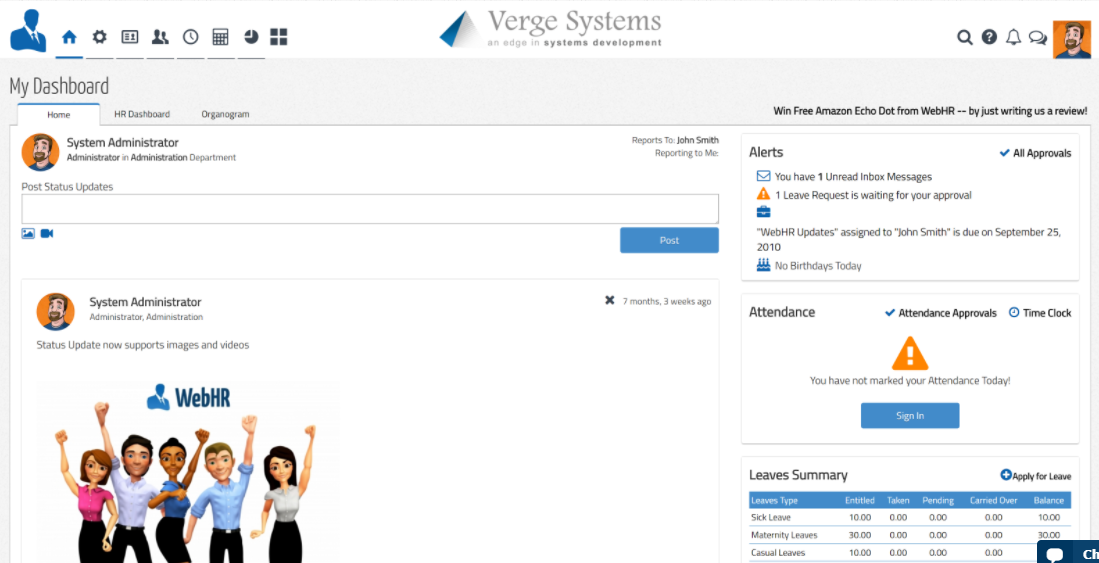Open the Amazon Echo Dot review promo link
1099x563 pixels.
930,111
